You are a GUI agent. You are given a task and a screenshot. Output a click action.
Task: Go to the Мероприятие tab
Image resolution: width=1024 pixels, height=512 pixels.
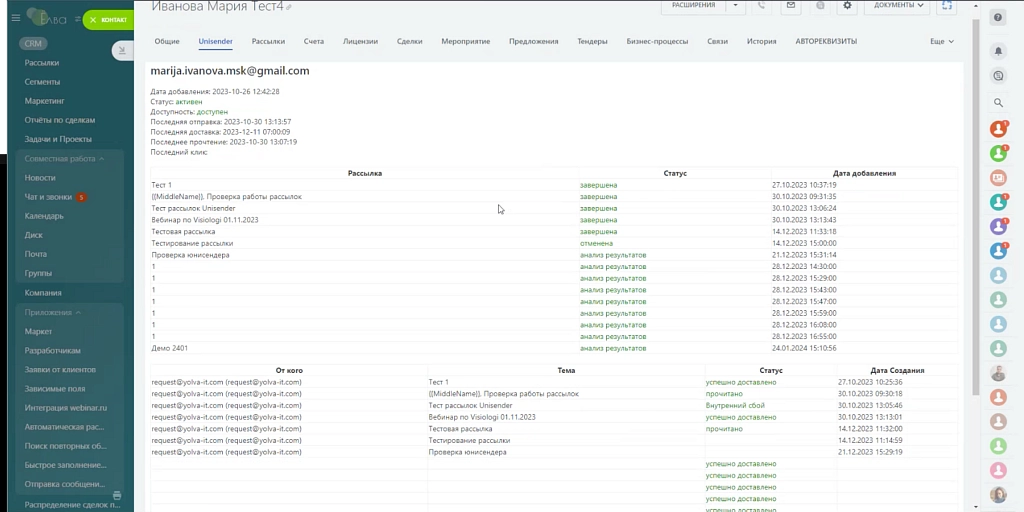click(x=466, y=41)
